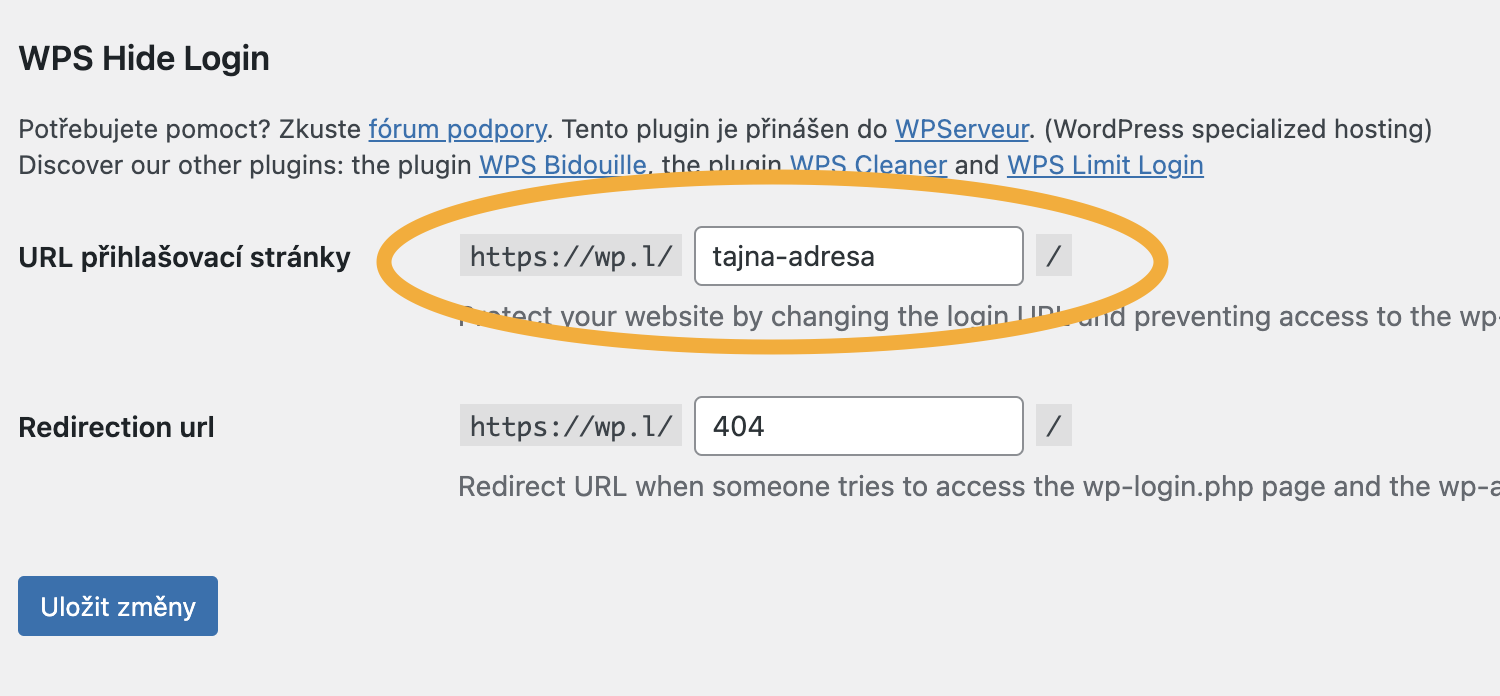The width and height of the screenshot is (1500, 696).
Task: Click https://wp.l/ prefix beside 404 field
Action: 571,426
